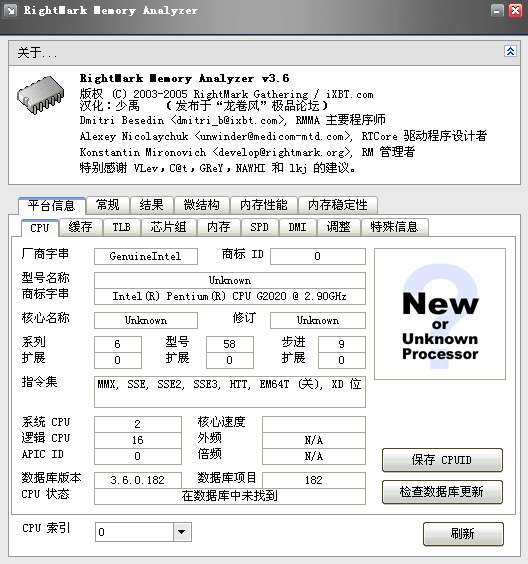The height and width of the screenshot is (564, 528).
Task: Click the app icon in the title bar
Action: click(10, 10)
